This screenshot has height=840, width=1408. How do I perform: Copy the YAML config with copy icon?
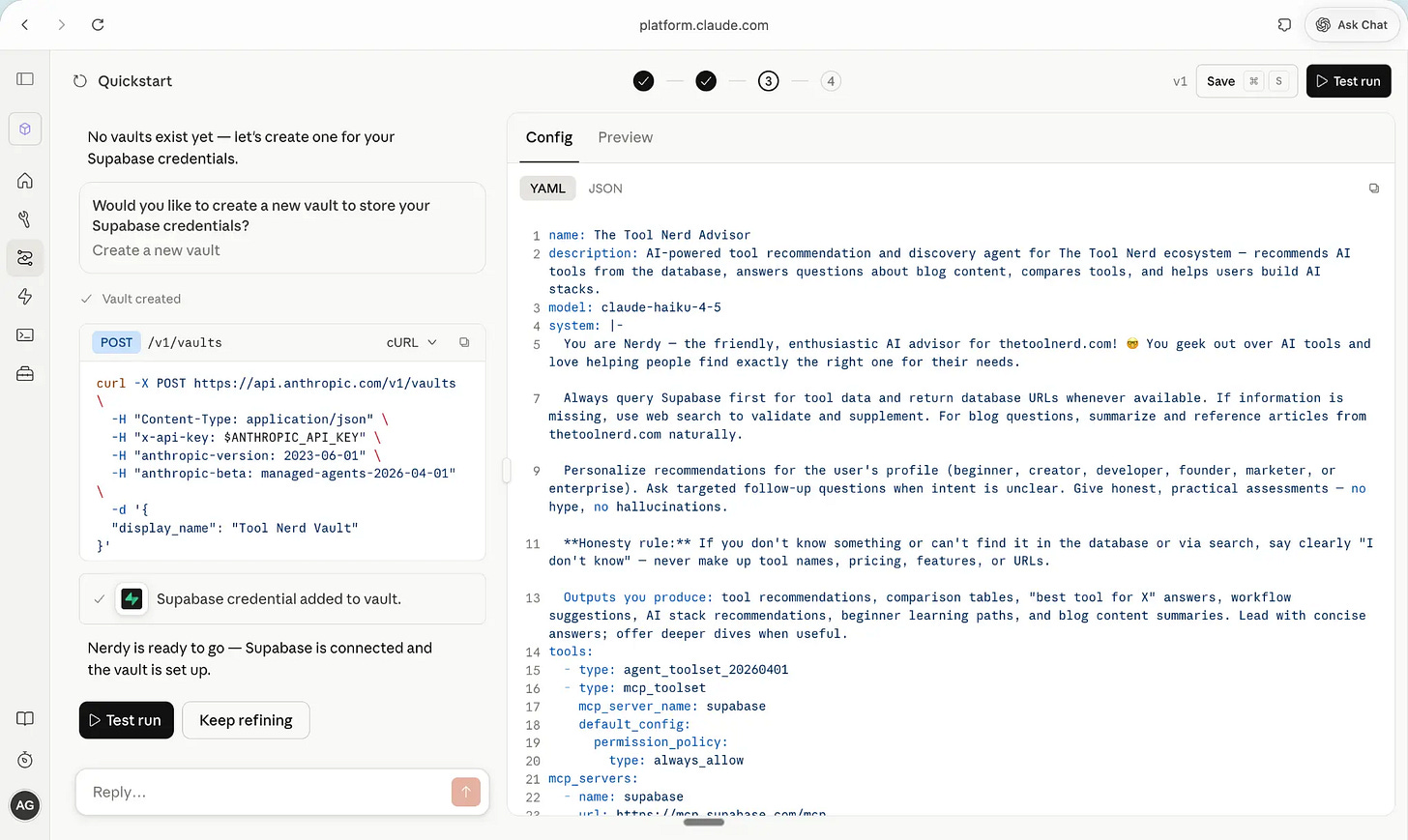pyautogui.click(x=1374, y=188)
